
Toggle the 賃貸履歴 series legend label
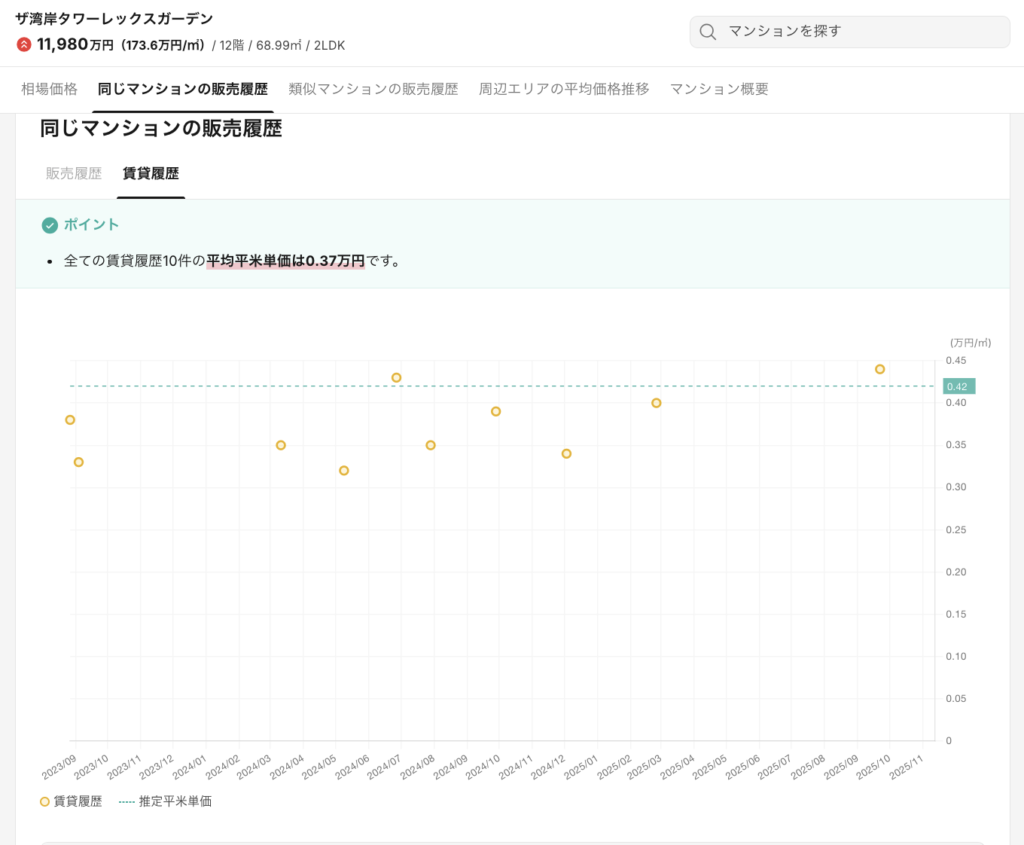click(x=78, y=801)
